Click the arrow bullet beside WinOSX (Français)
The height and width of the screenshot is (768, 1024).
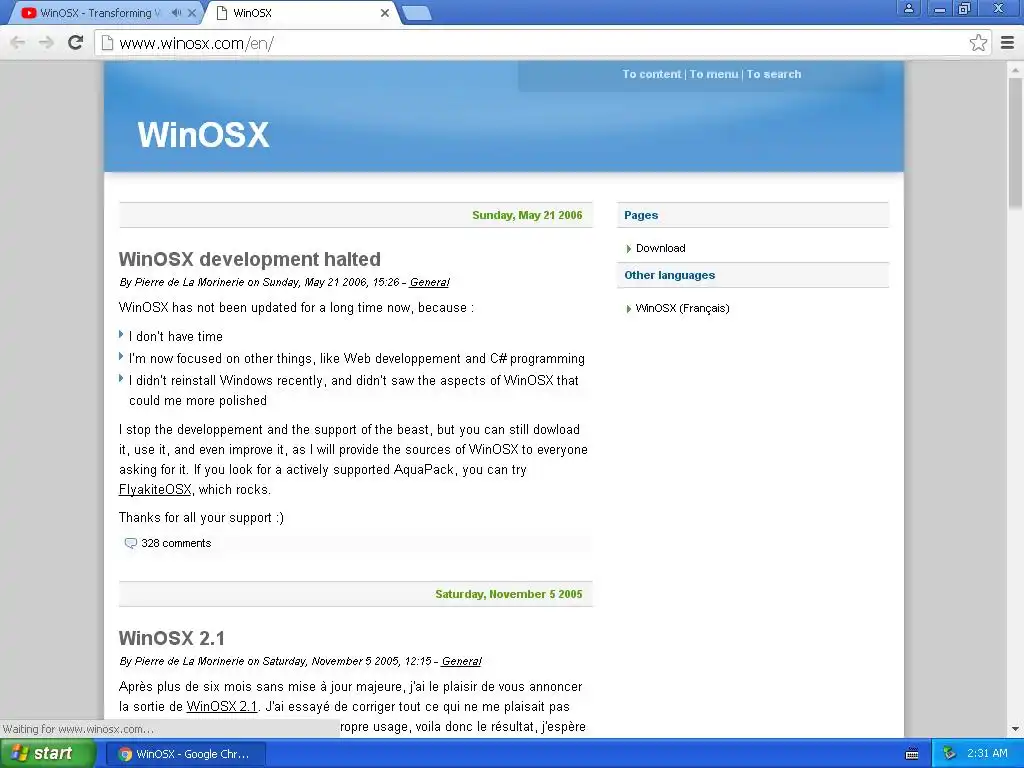click(629, 309)
